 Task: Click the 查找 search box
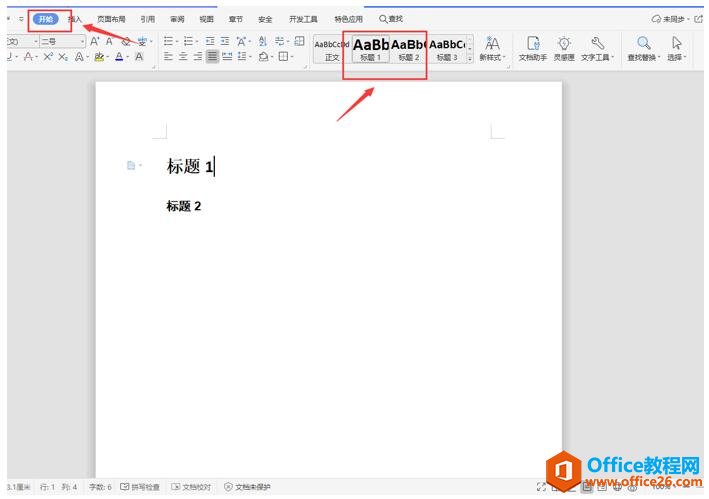391,19
